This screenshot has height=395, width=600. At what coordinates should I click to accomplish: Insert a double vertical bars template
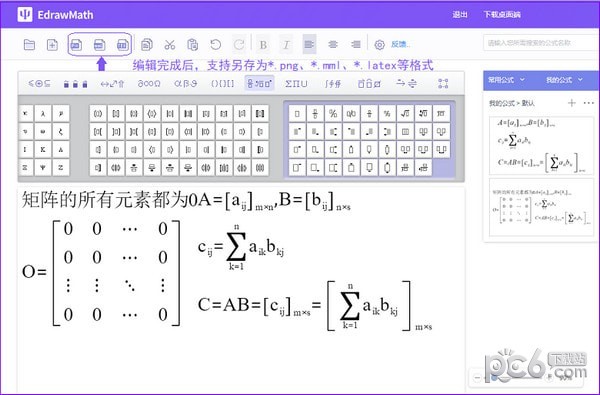(x=188, y=114)
